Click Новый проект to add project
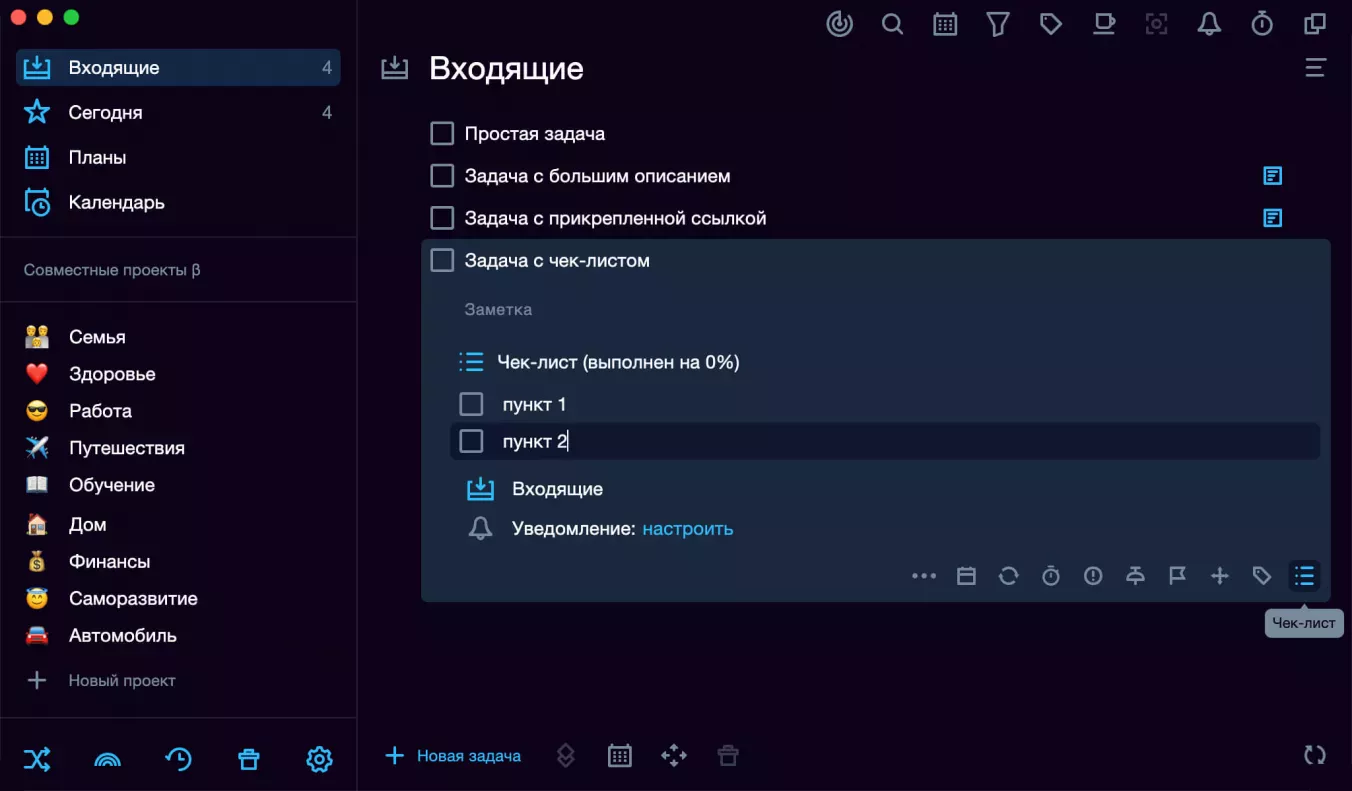This screenshot has width=1352, height=791. pos(100,680)
